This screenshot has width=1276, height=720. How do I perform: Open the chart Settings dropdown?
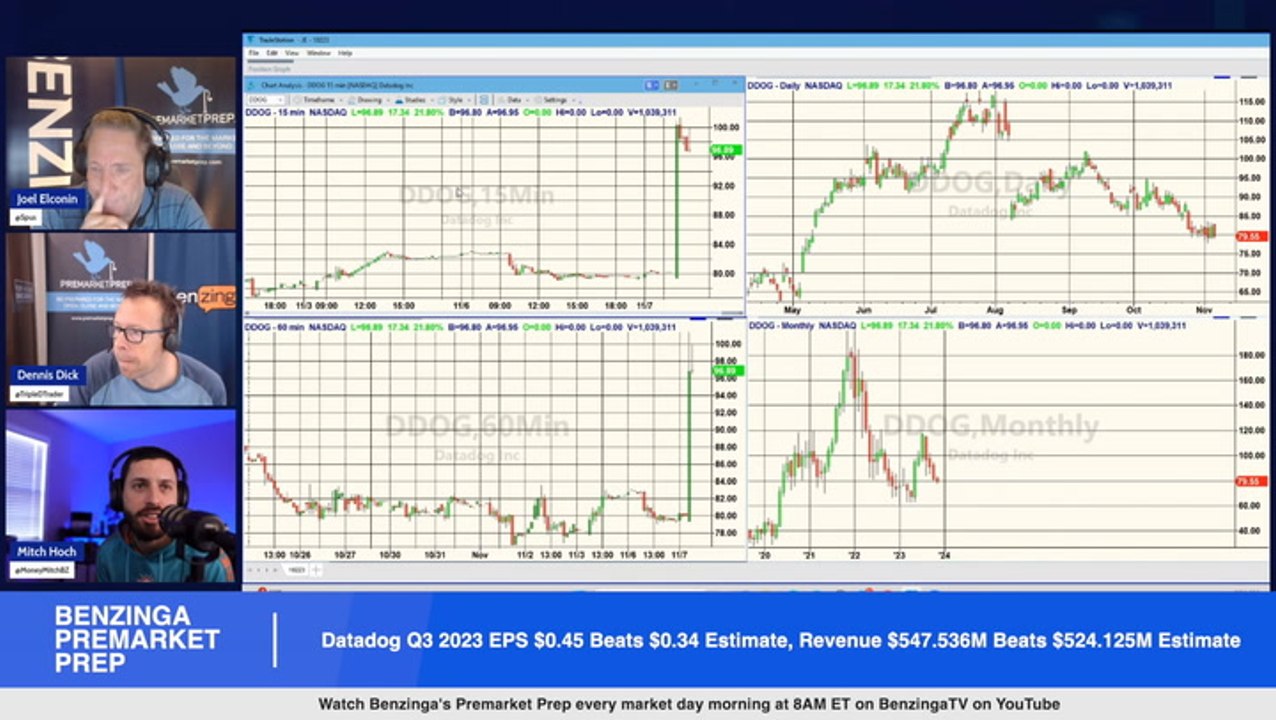pos(555,100)
